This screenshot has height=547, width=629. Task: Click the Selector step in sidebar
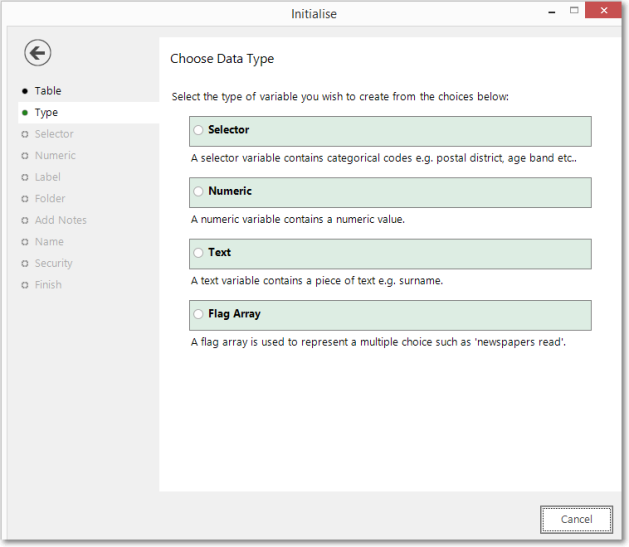[x=54, y=134]
